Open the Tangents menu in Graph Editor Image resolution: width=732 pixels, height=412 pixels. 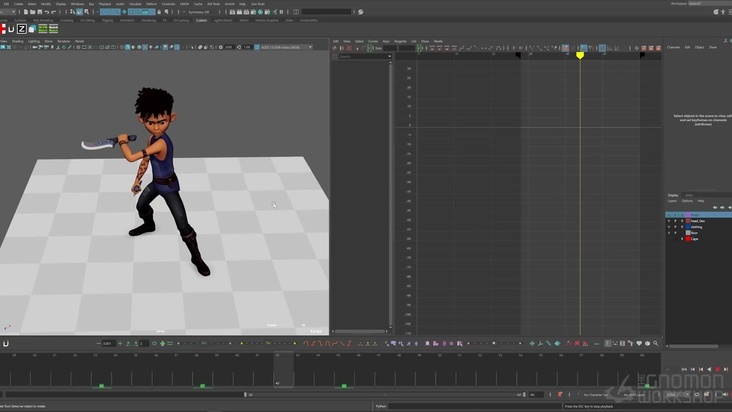pos(400,41)
